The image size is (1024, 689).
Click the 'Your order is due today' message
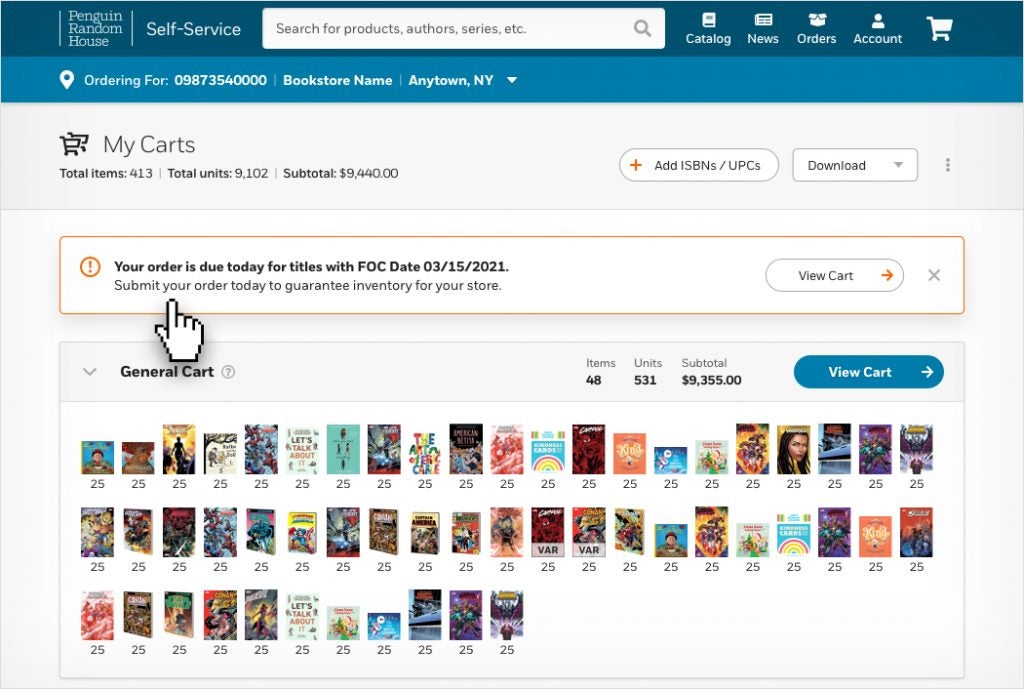(312, 266)
